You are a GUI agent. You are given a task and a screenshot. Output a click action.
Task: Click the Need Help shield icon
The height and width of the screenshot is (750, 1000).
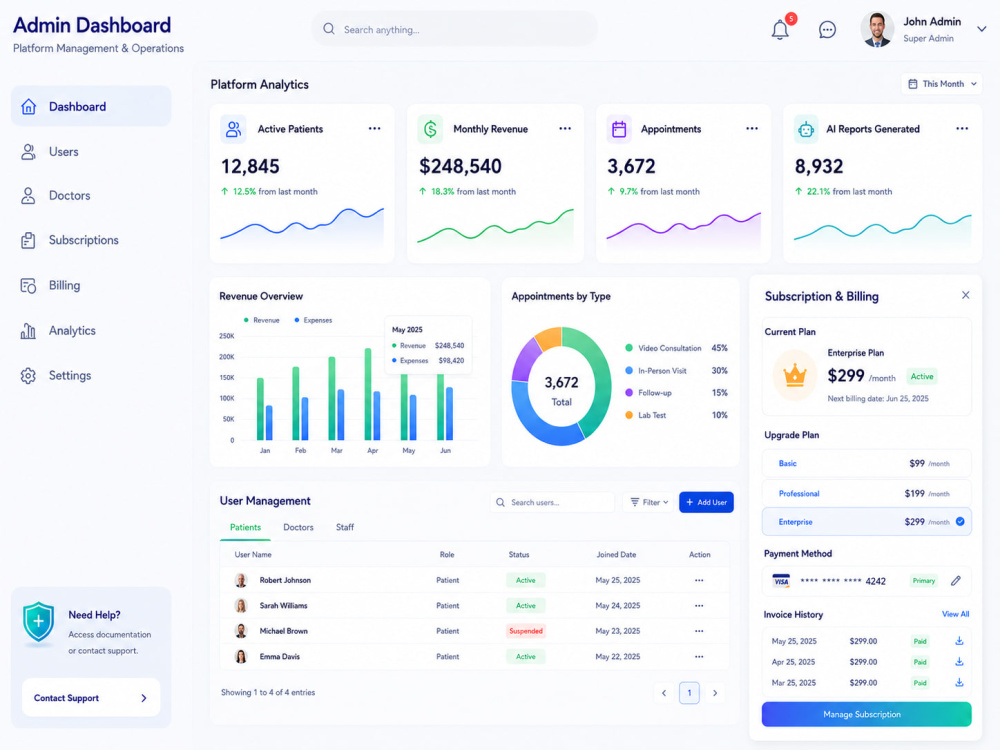pyautogui.click(x=38, y=622)
